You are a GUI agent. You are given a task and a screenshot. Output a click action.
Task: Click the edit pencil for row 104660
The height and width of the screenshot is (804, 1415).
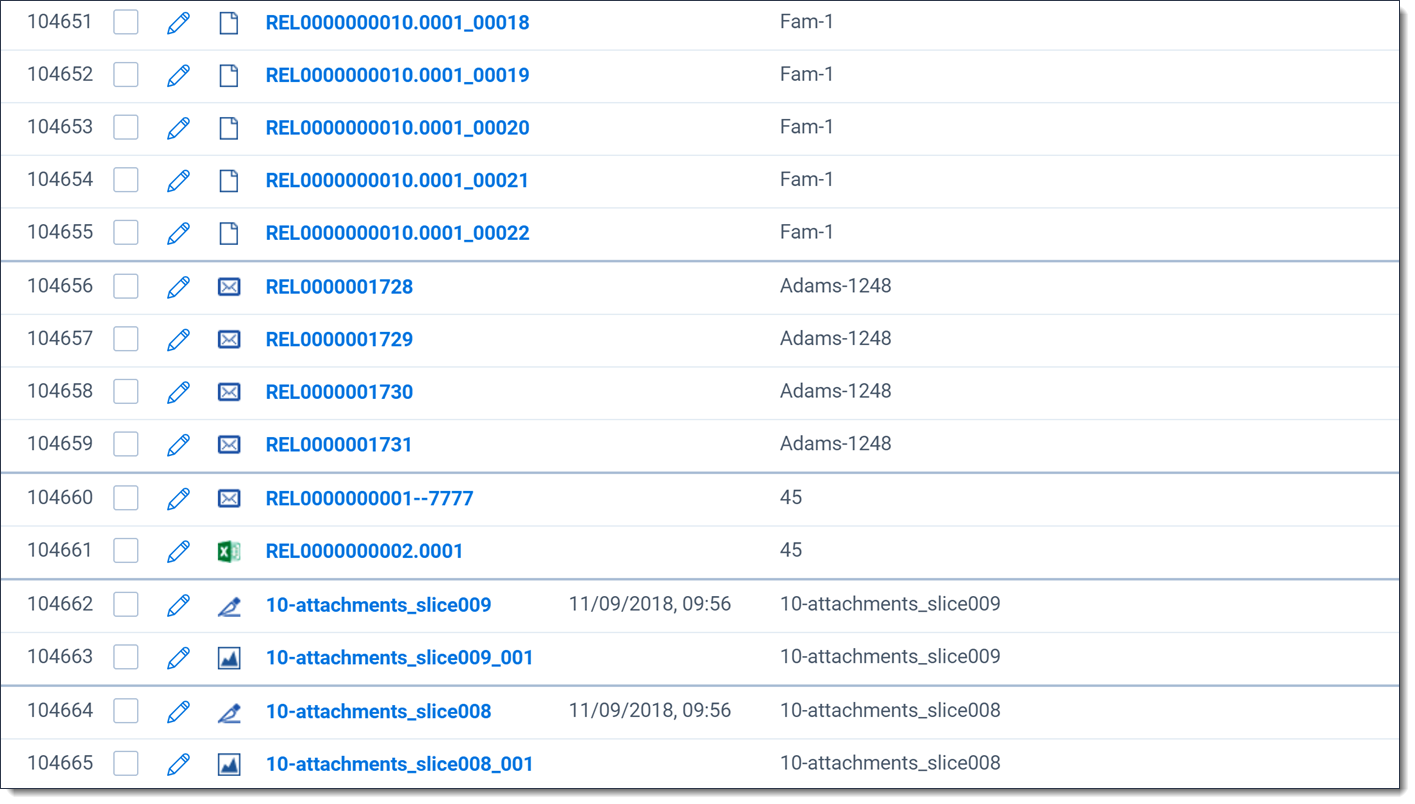click(178, 498)
